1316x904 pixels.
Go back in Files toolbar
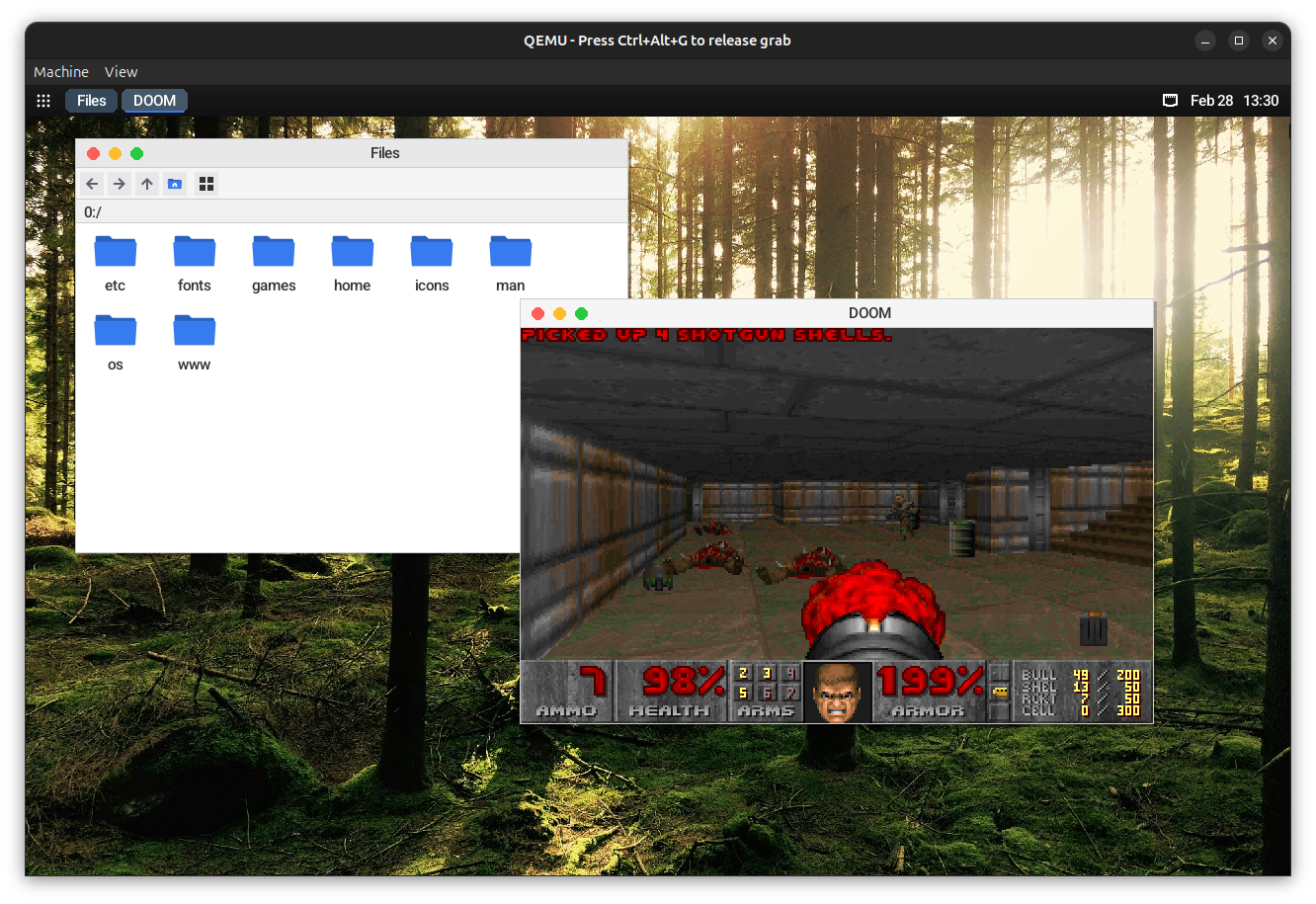click(x=92, y=184)
